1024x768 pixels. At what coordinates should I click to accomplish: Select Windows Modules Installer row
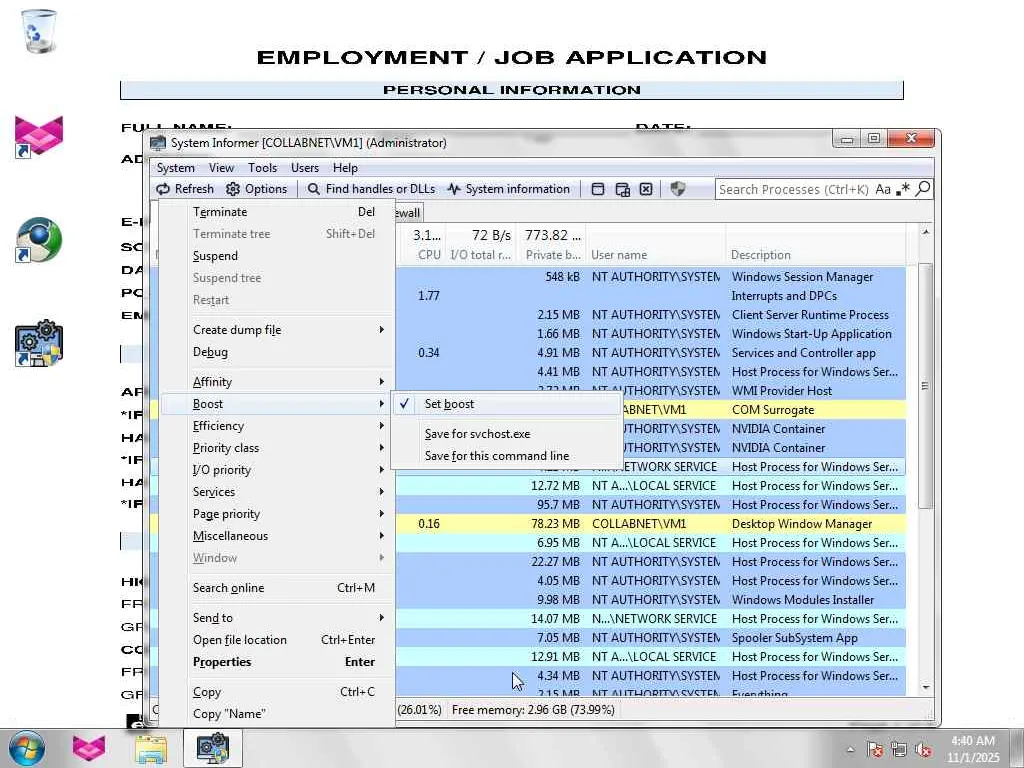click(650, 600)
